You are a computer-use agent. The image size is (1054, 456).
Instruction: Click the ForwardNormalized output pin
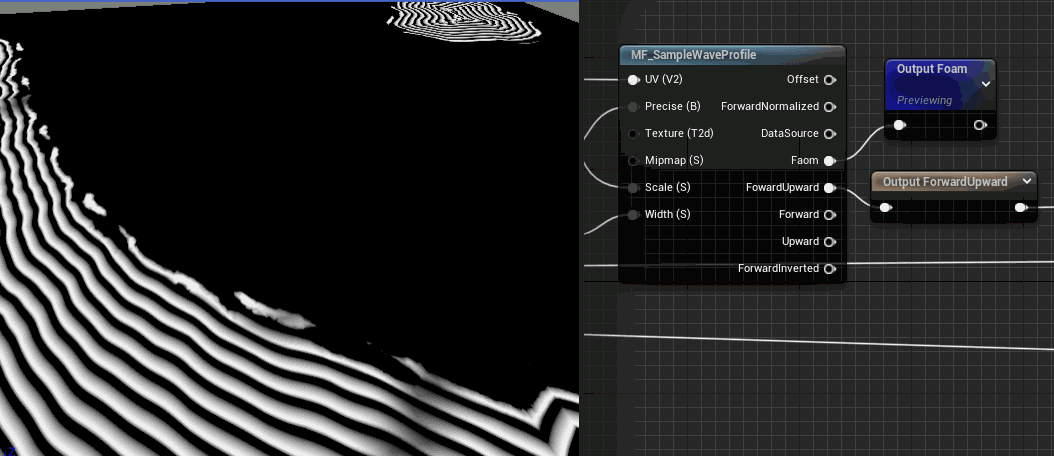[x=829, y=107]
